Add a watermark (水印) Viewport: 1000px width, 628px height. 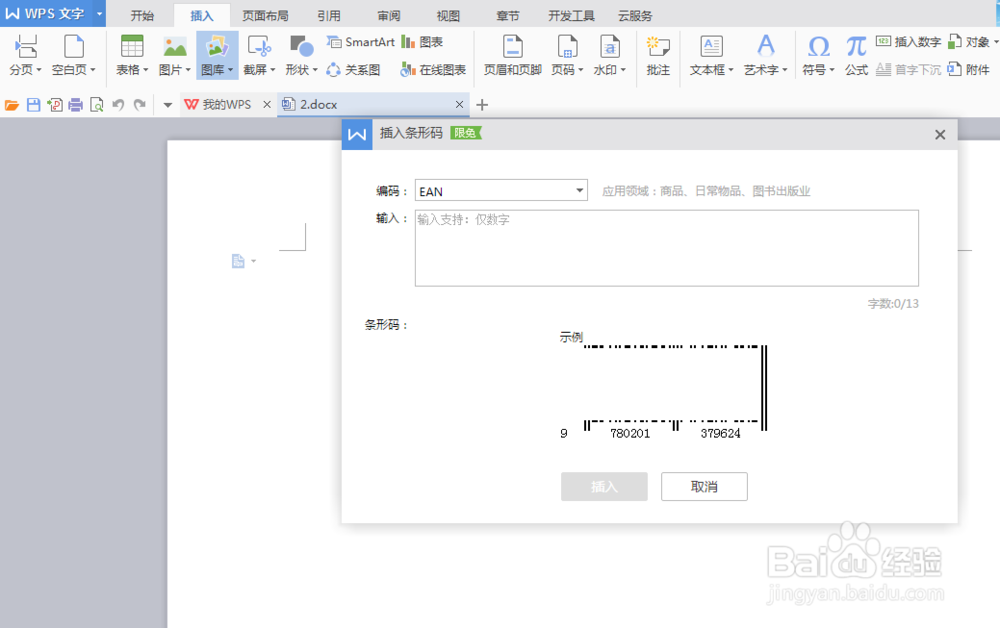point(610,55)
